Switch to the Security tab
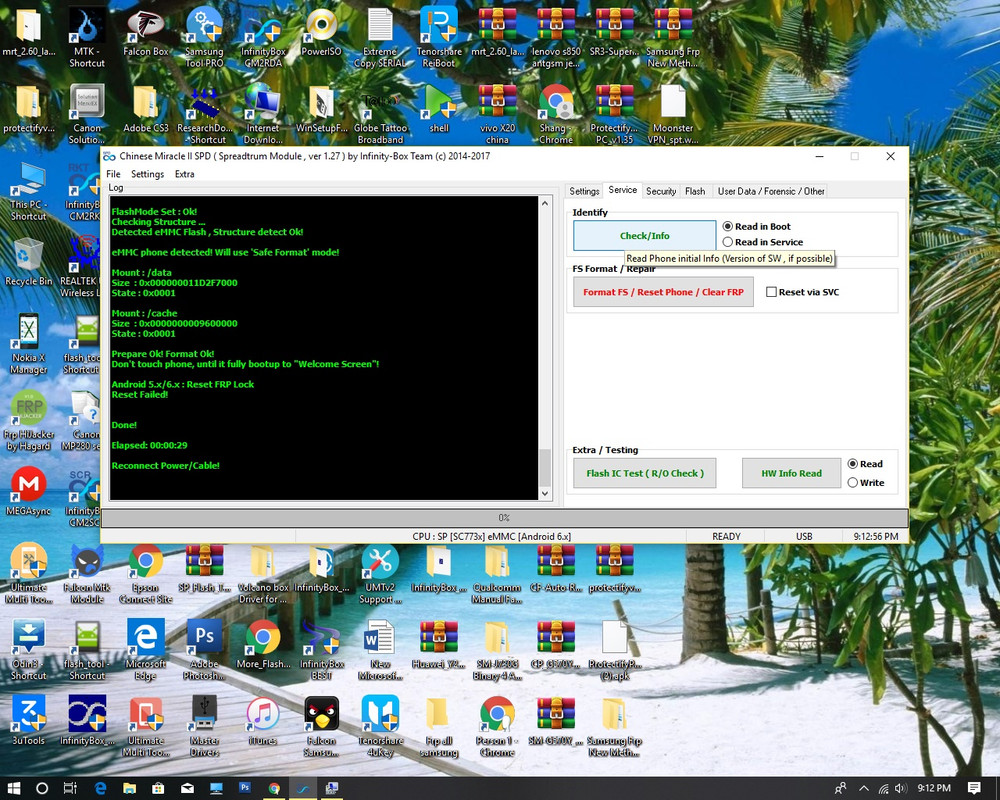The image size is (1000, 800). [661, 191]
